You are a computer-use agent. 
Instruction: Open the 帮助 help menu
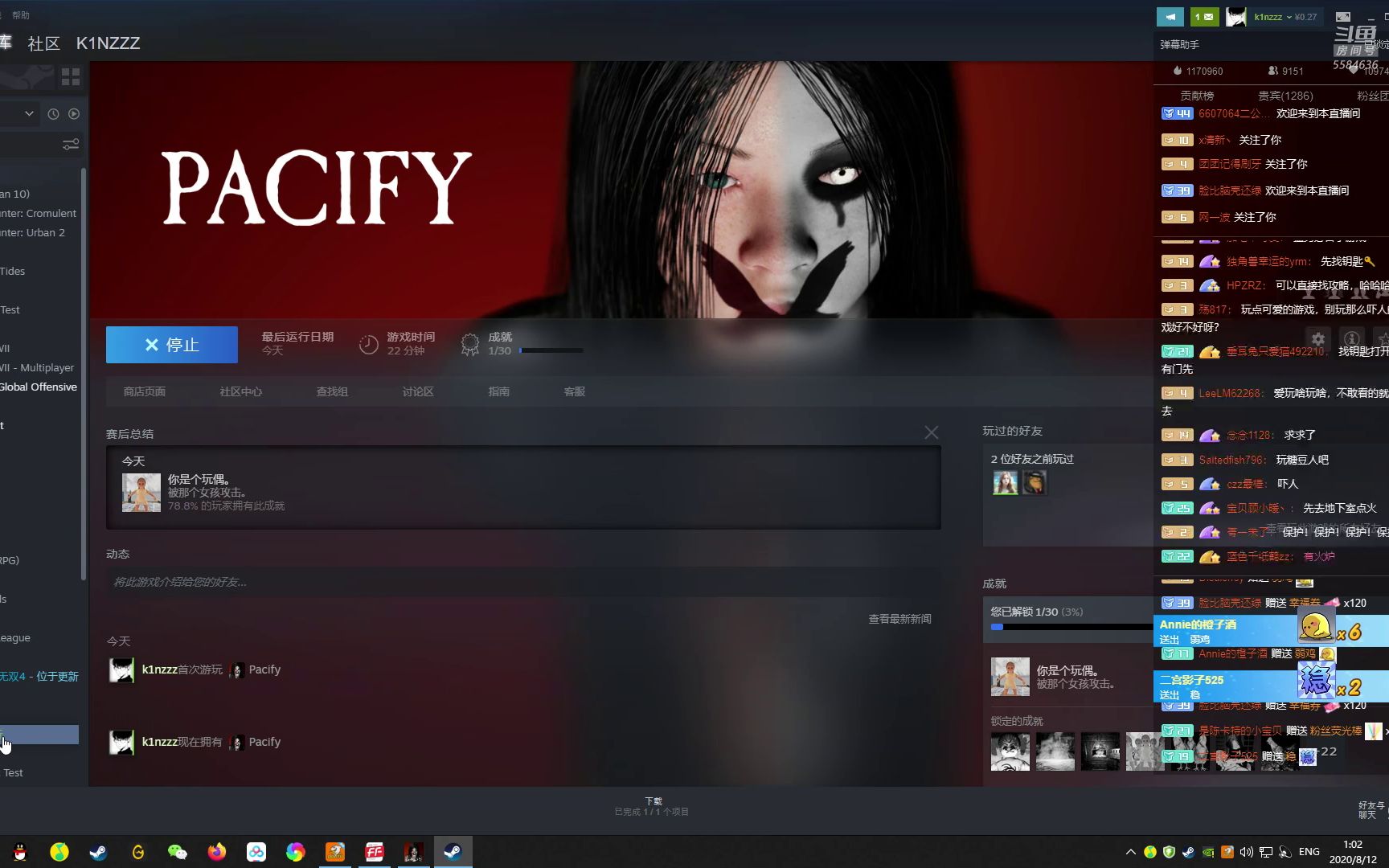point(21,15)
